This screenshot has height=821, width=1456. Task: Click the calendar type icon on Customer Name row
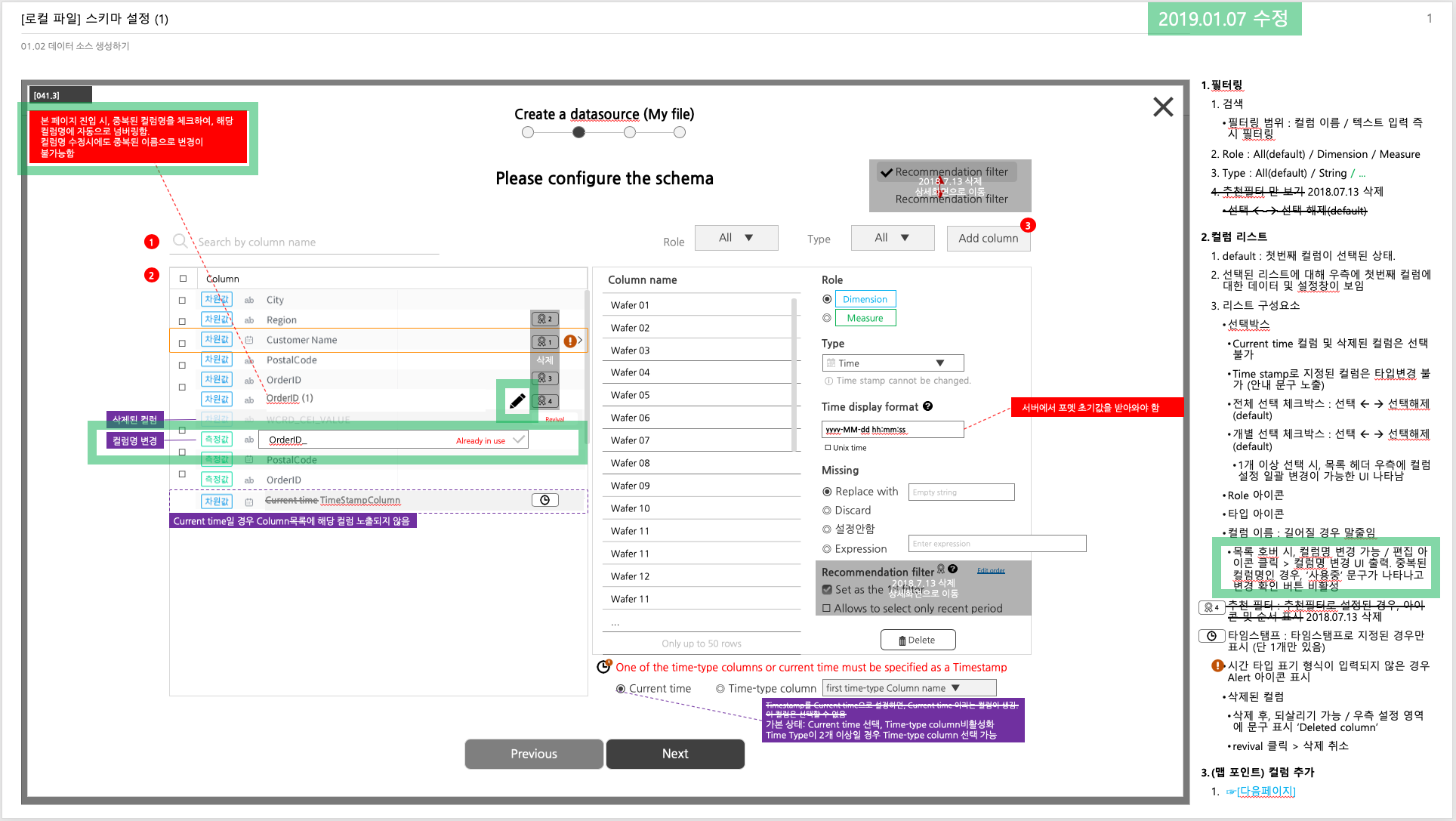click(x=249, y=338)
